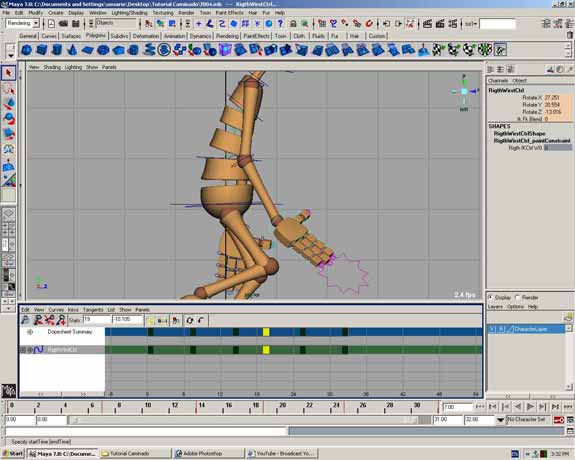
Task: Toggle CharacterLayer R display type box
Action: click(501, 329)
